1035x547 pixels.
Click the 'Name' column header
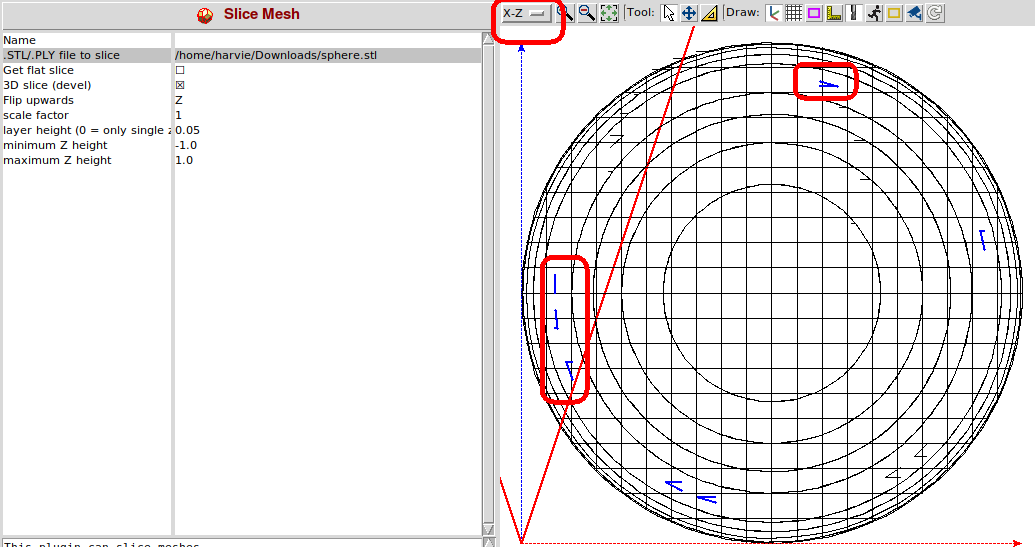click(x=19, y=40)
